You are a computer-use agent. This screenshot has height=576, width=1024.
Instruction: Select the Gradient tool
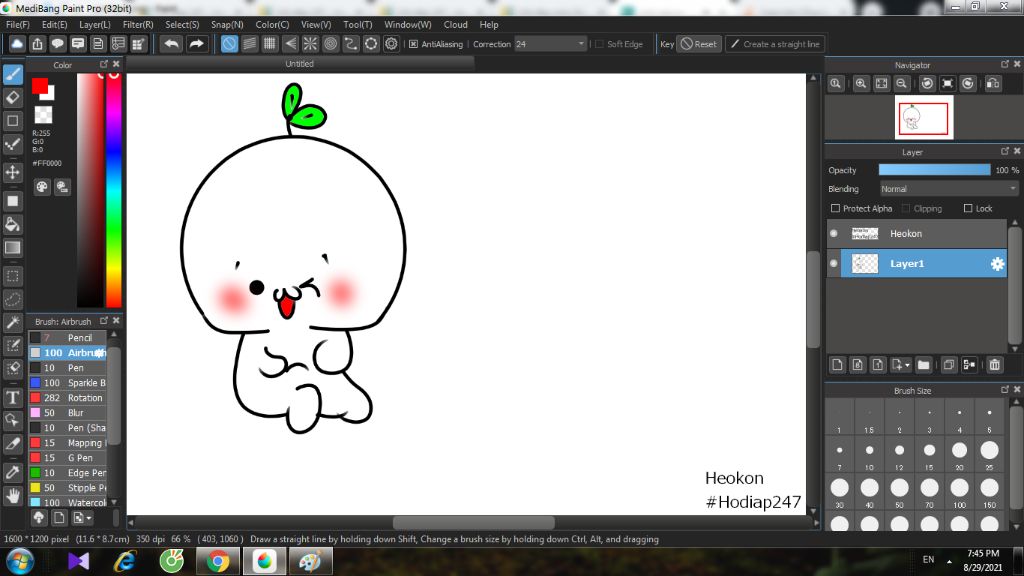coord(12,248)
